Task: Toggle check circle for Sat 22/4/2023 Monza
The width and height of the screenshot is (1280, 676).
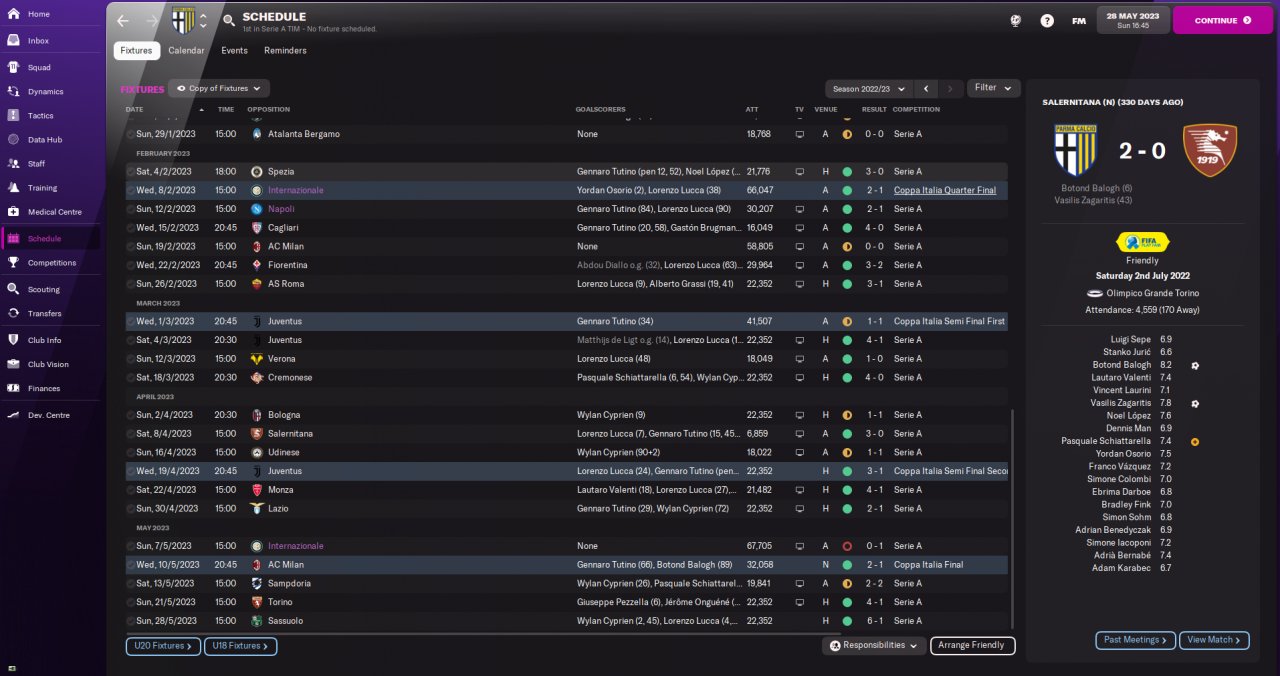Action: [x=130, y=490]
